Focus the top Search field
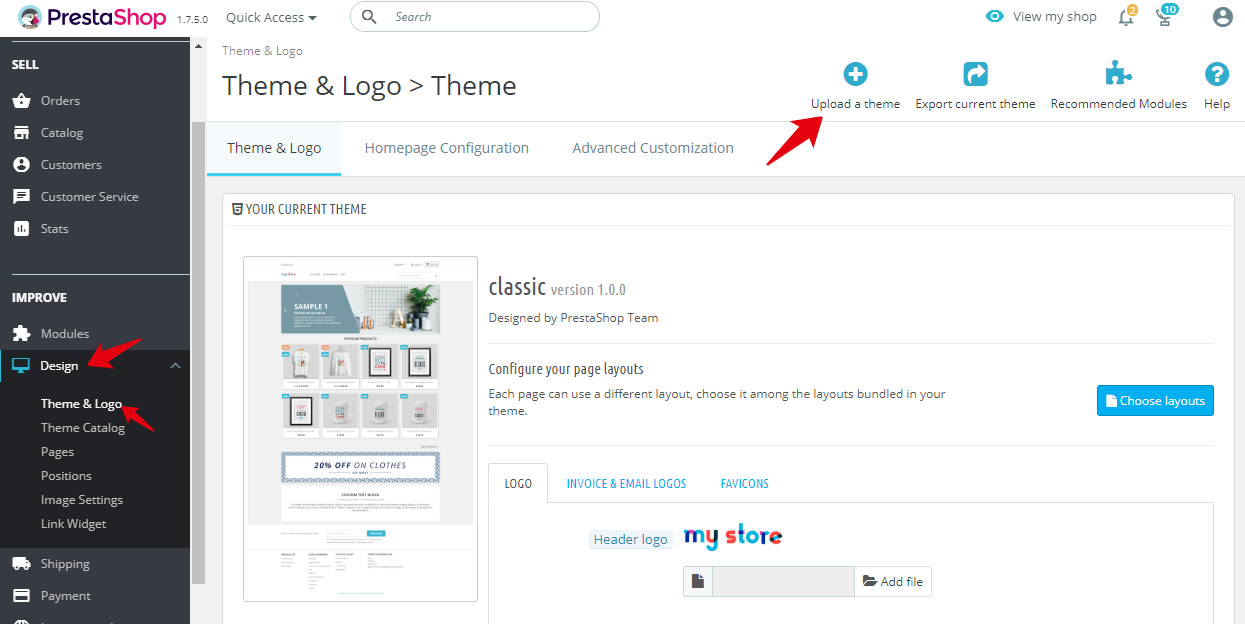 click(475, 17)
